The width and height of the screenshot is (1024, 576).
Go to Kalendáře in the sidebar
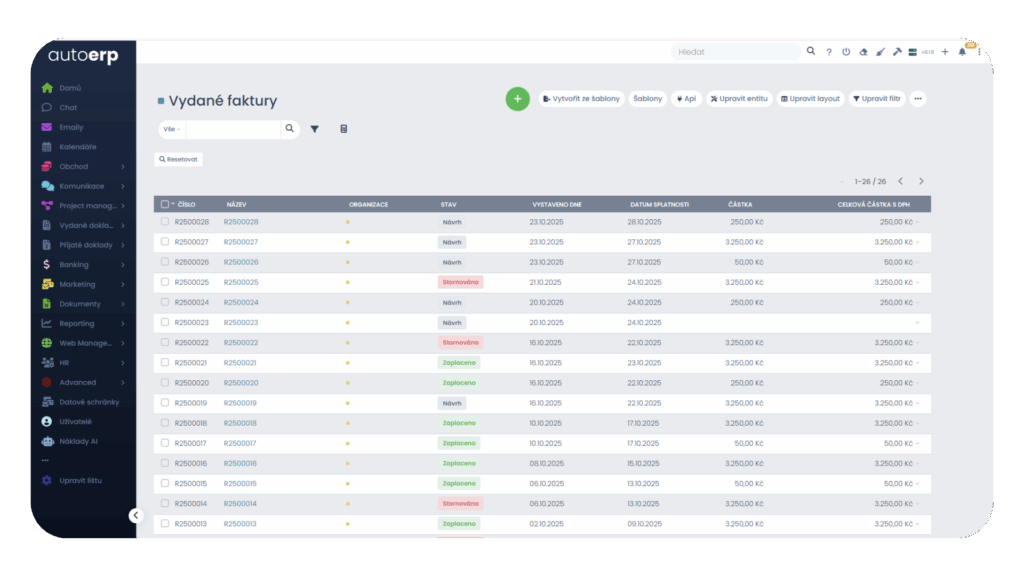coord(78,147)
